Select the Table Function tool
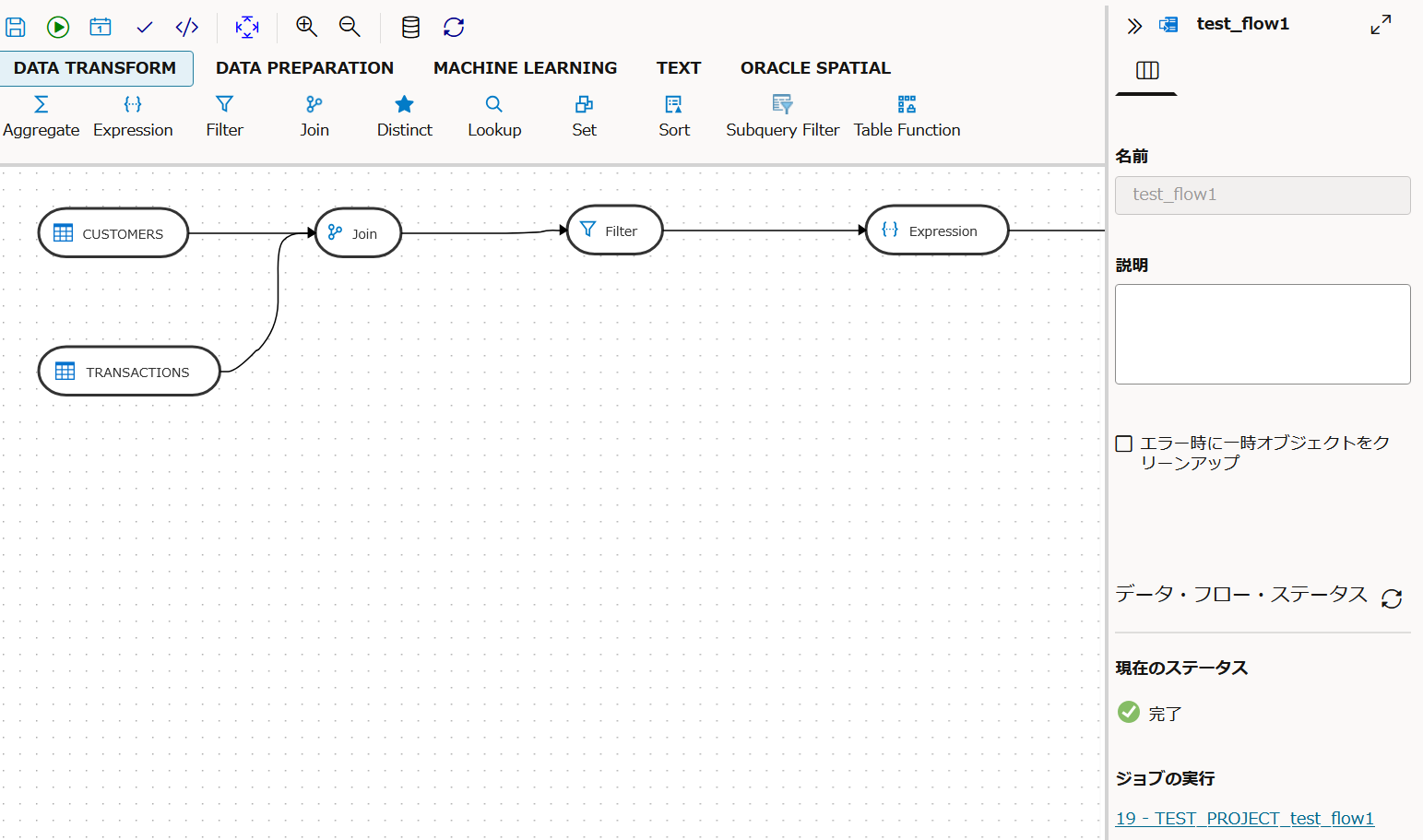This screenshot has height=840, width=1423. [x=907, y=117]
